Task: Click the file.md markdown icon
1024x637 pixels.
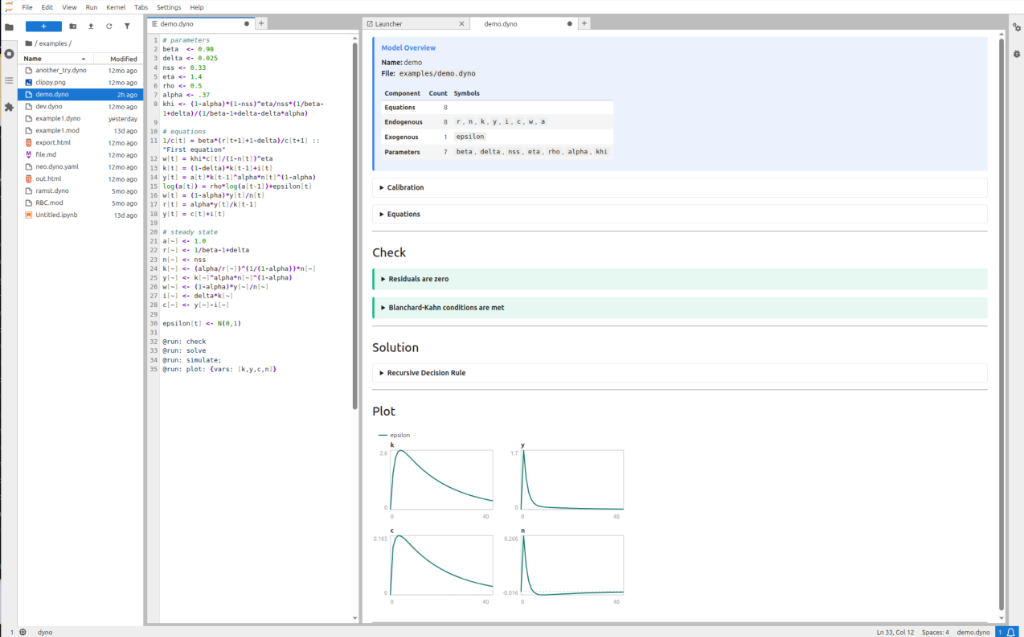Action: 29,155
